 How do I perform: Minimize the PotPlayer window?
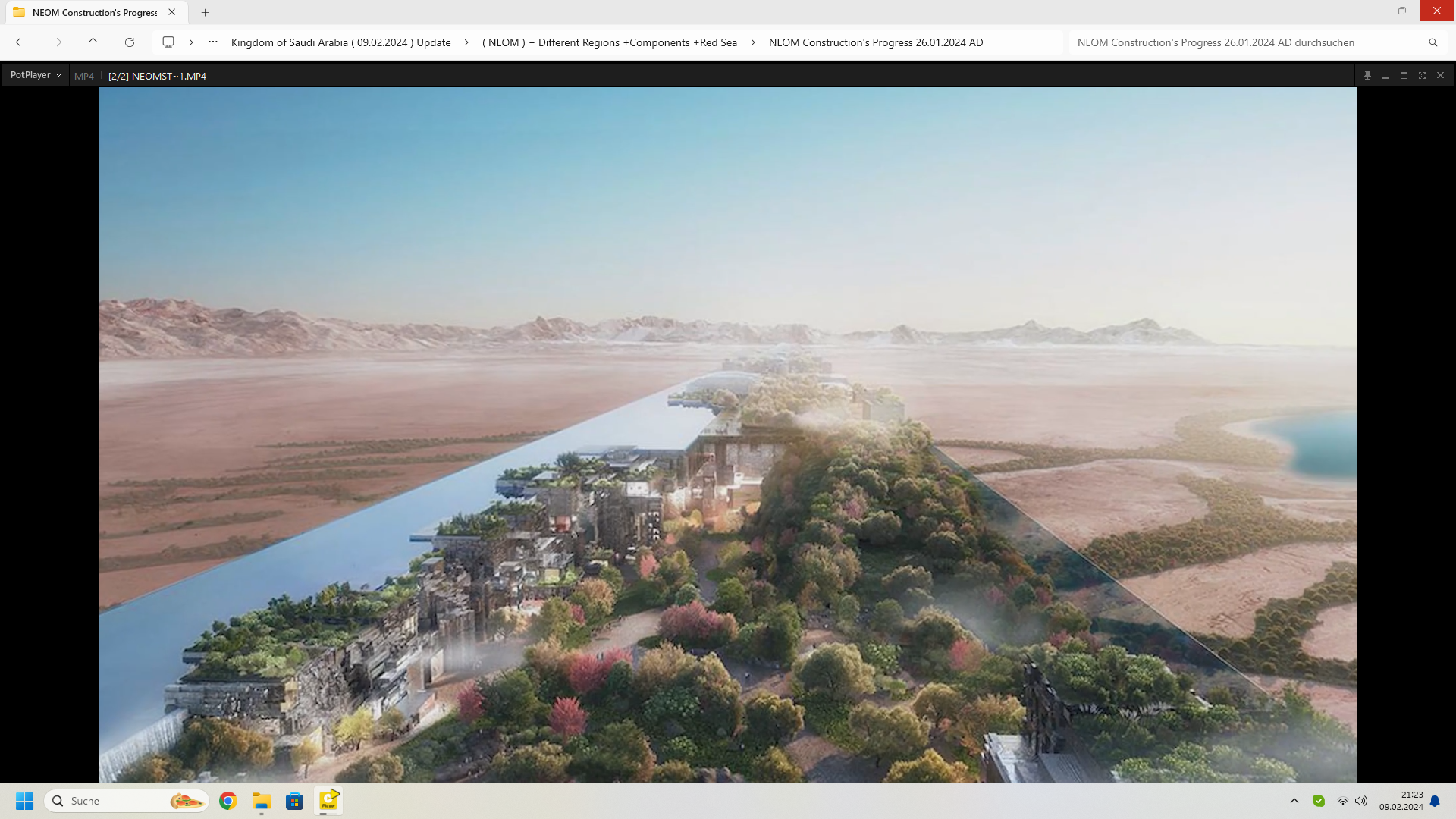(x=1385, y=75)
